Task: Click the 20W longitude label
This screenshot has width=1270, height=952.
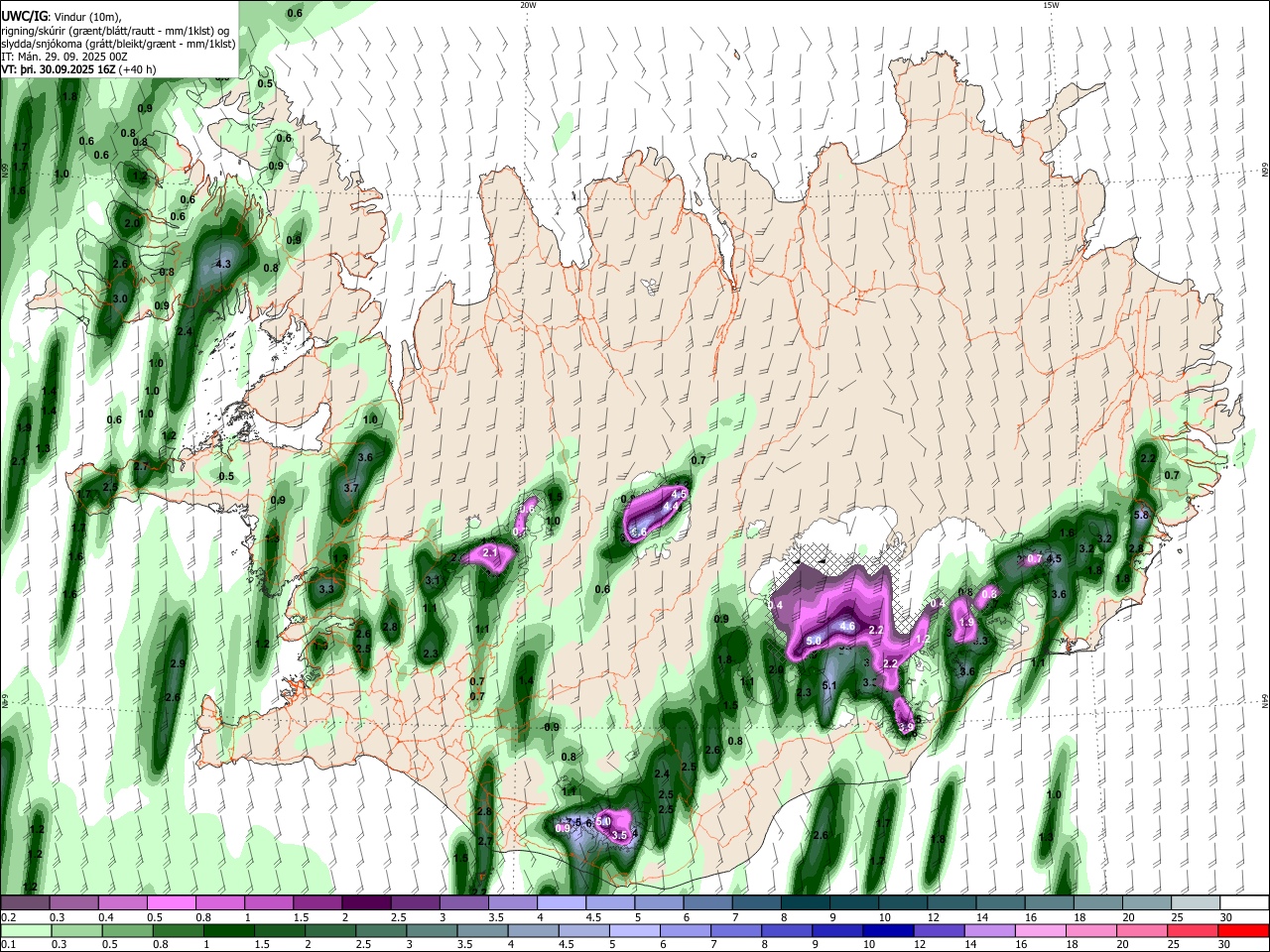Action: (528, 5)
